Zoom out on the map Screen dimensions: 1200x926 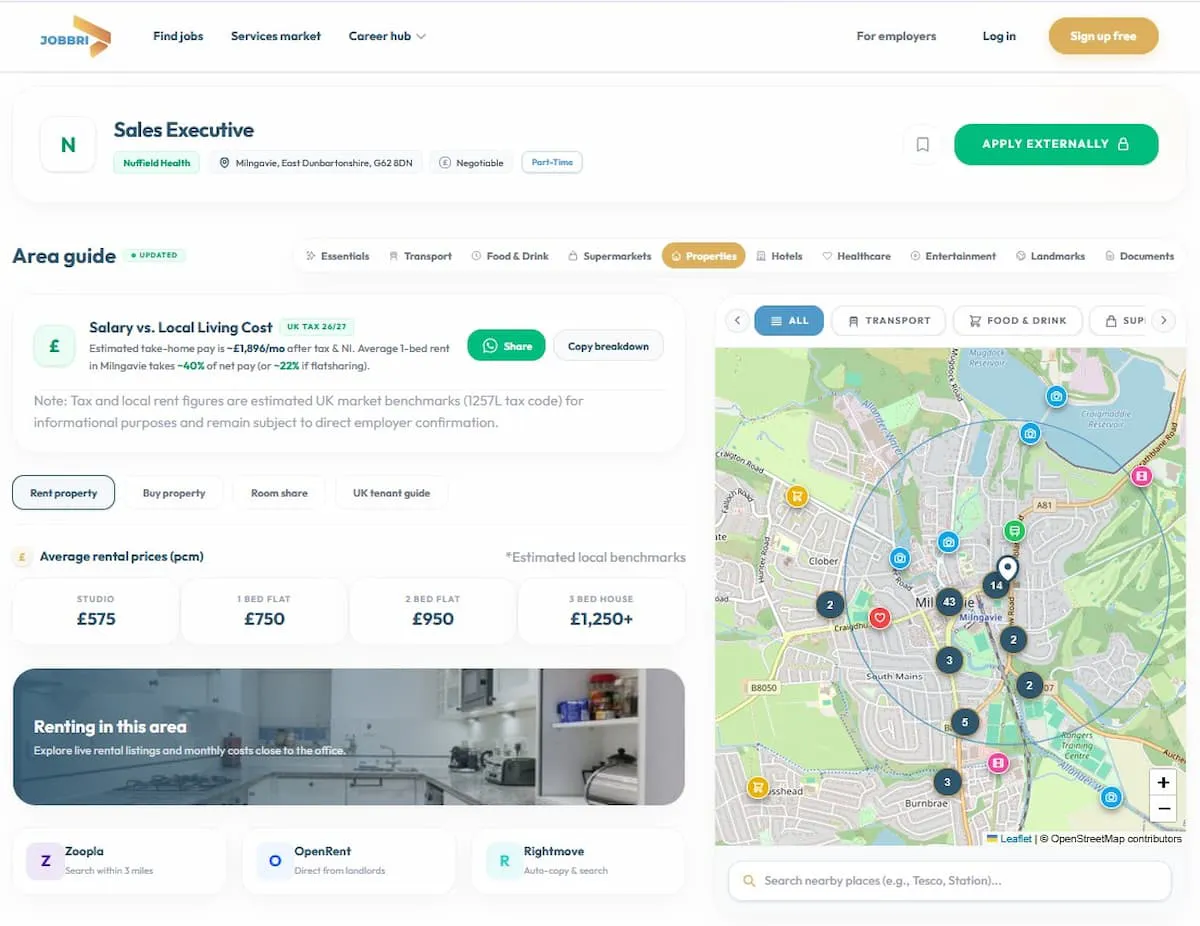(x=1163, y=808)
